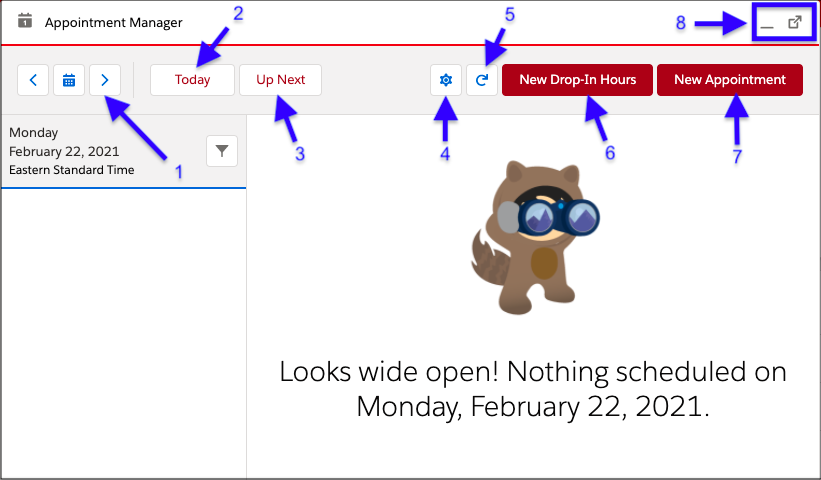Pop out the Appointment Manager window
The image size is (821, 480).
[x=795, y=23]
